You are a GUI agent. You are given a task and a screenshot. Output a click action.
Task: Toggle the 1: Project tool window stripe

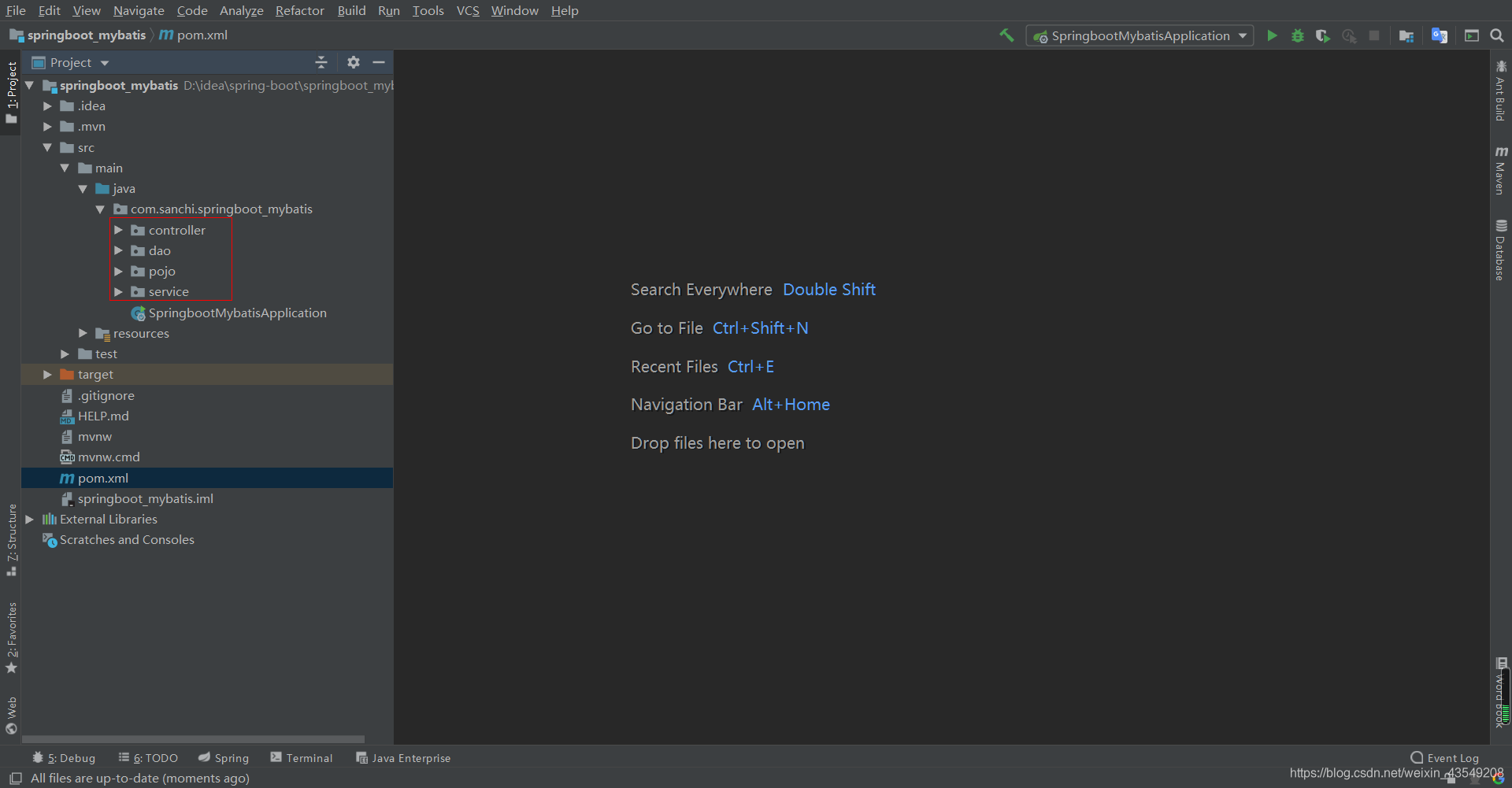coord(11,93)
